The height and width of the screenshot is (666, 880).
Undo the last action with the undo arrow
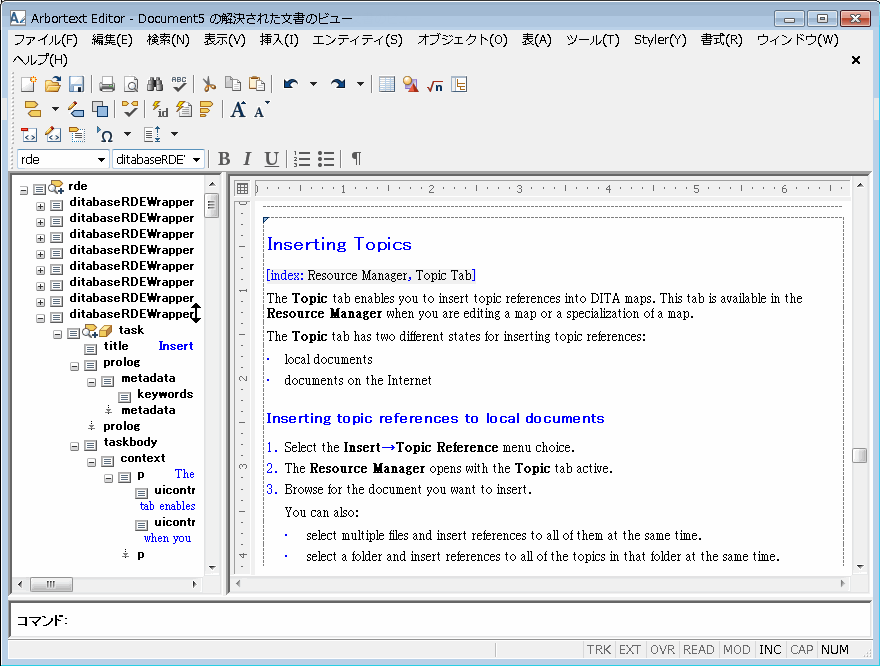[x=290, y=84]
